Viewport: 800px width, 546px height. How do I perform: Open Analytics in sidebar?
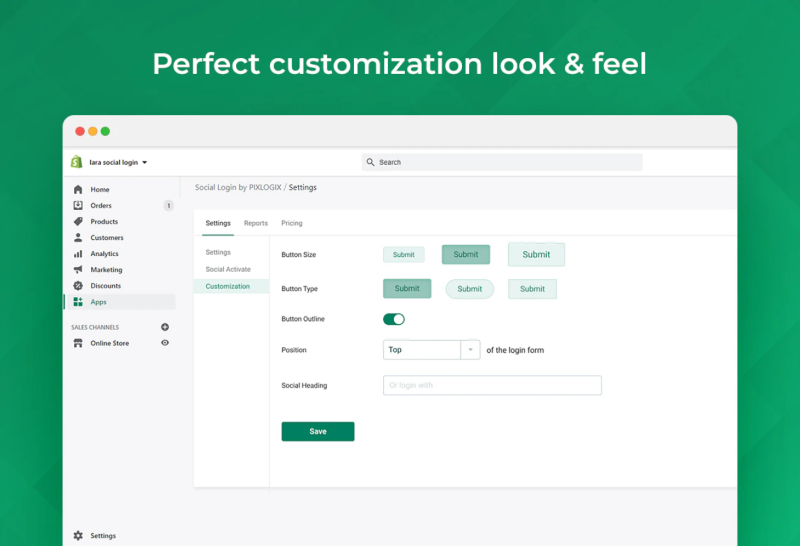(x=104, y=254)
